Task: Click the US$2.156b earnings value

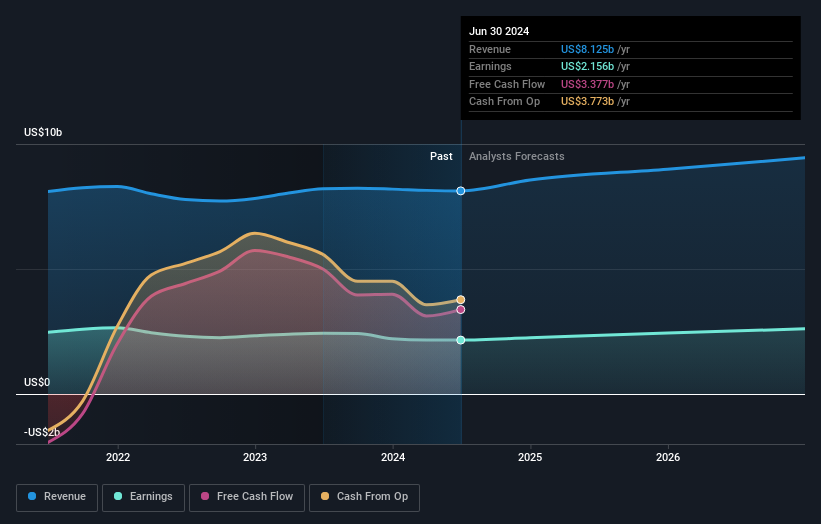Action: 587,66
